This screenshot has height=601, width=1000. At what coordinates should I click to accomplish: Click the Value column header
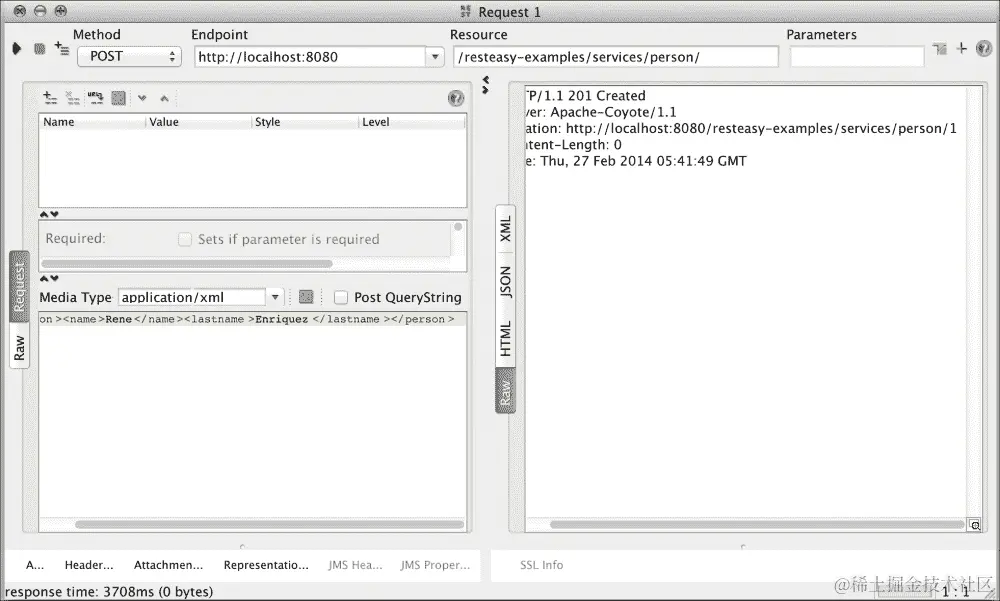pyautogui.click(x=198, y=122)
